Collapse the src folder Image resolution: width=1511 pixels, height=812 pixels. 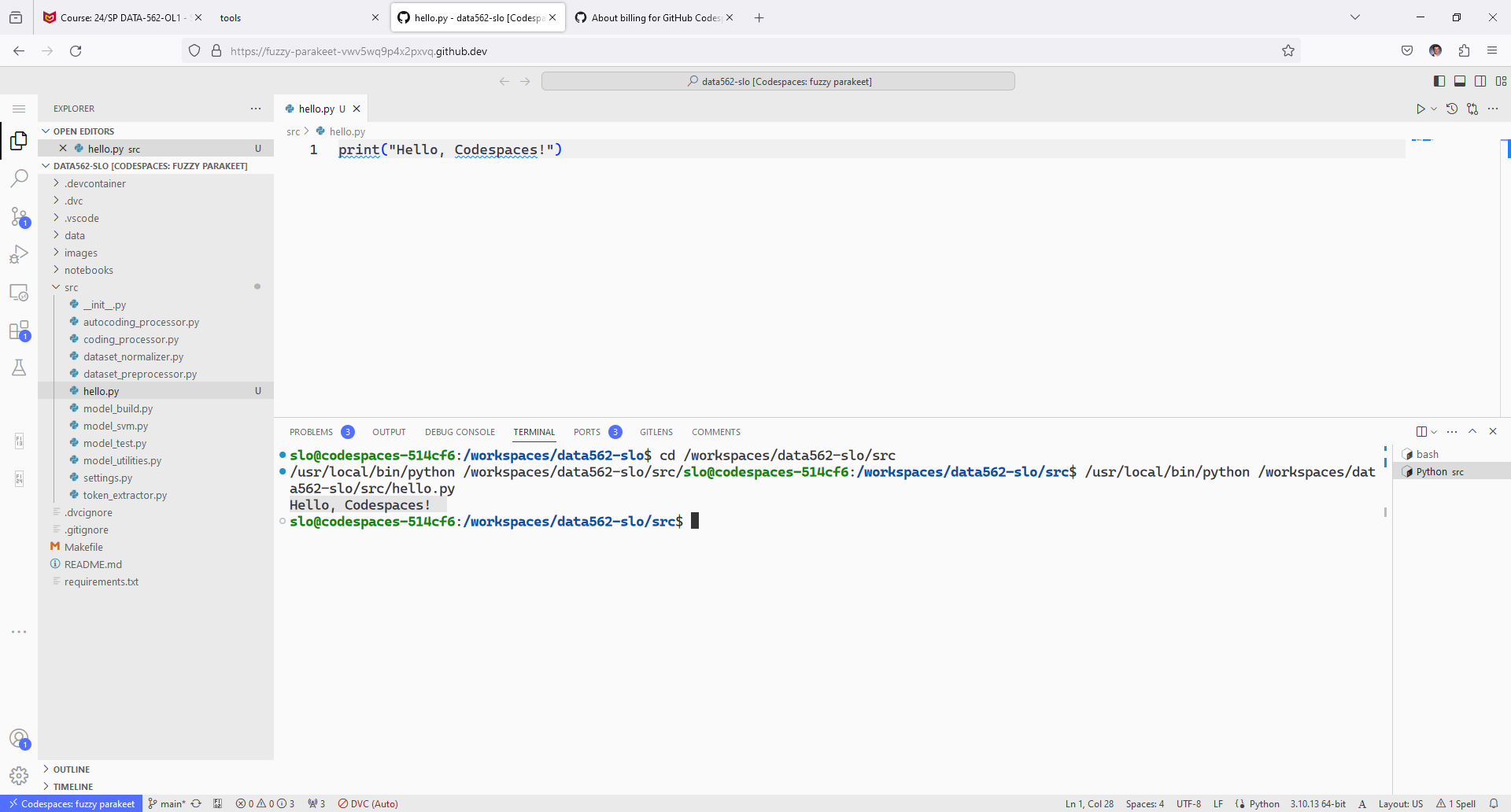(71, 287)
